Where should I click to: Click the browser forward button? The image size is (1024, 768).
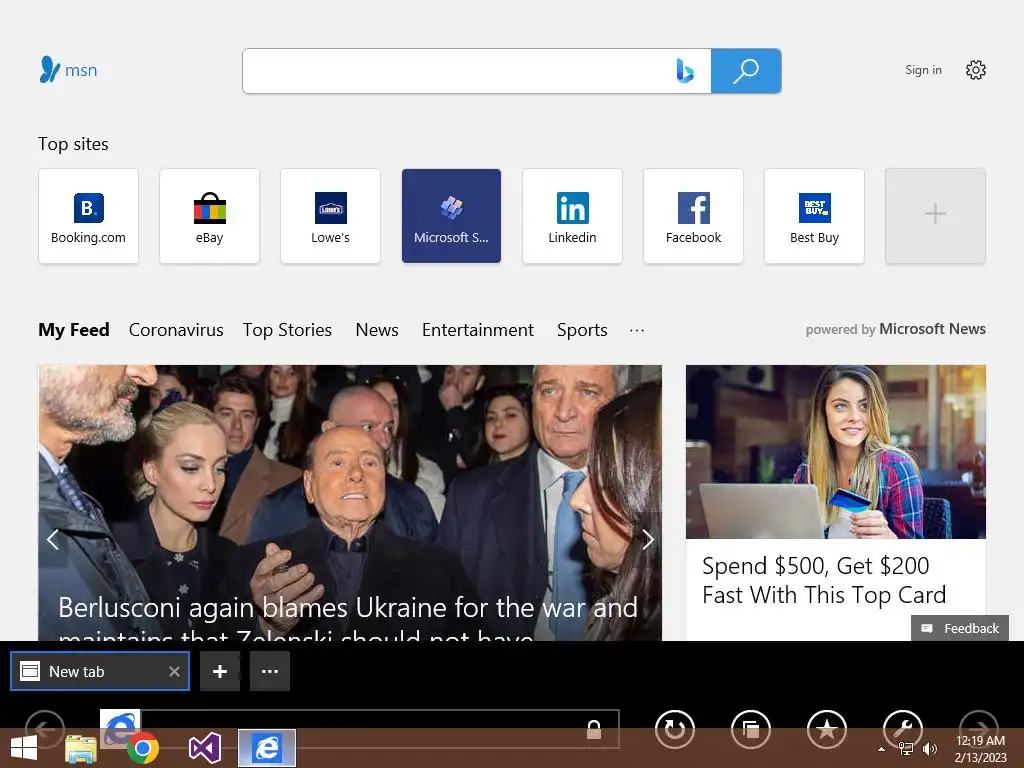pos(979,730)
